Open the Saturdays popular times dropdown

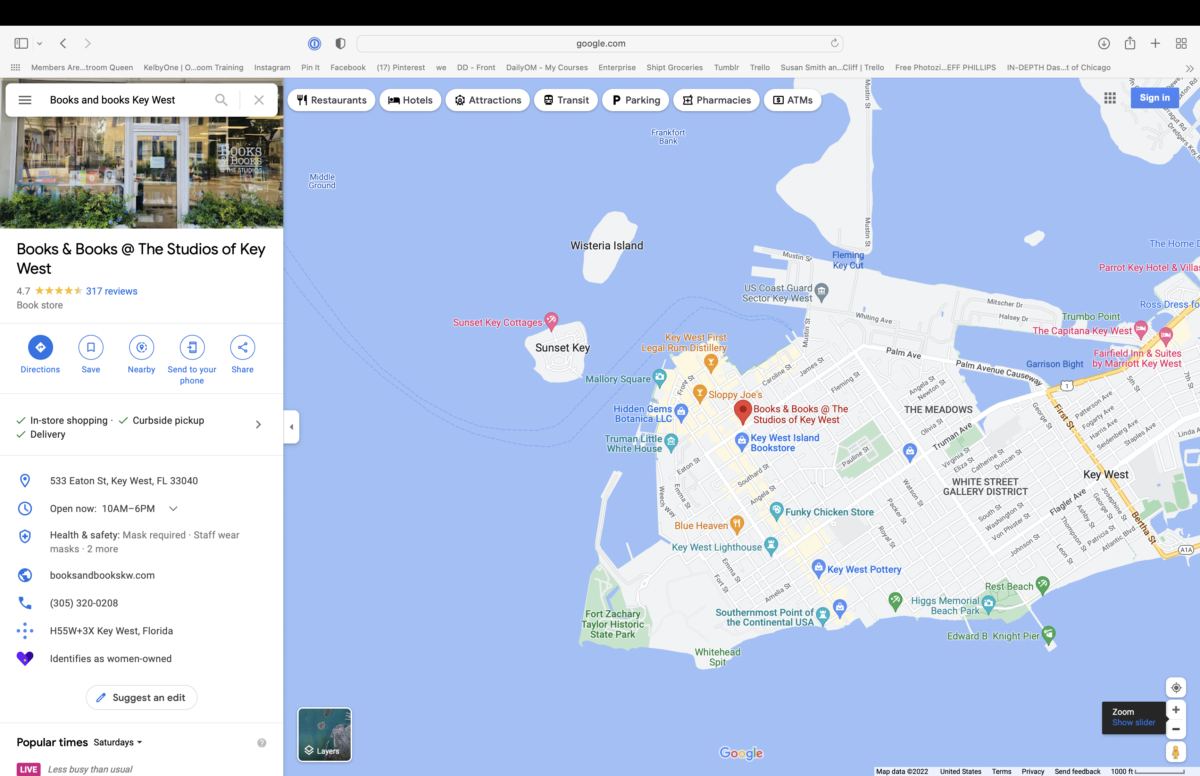[118, 742]
